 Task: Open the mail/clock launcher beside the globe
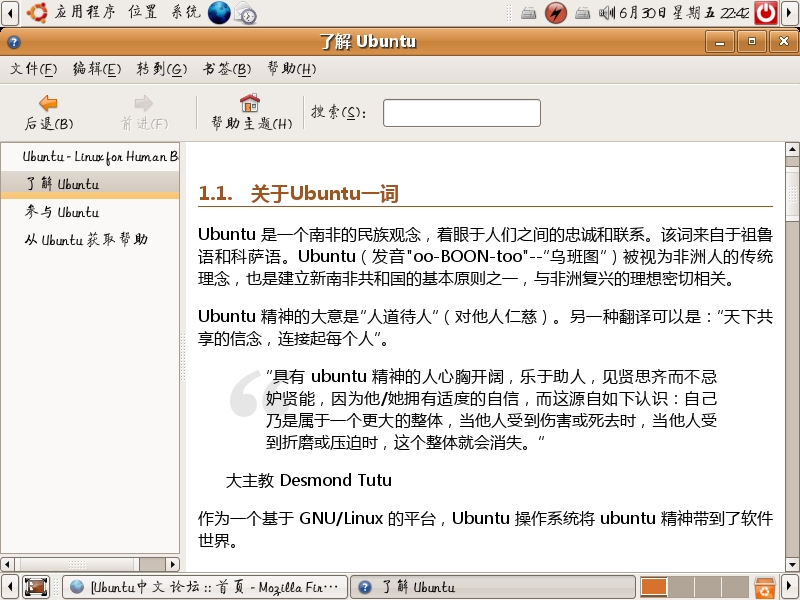[x=245, y=13]
